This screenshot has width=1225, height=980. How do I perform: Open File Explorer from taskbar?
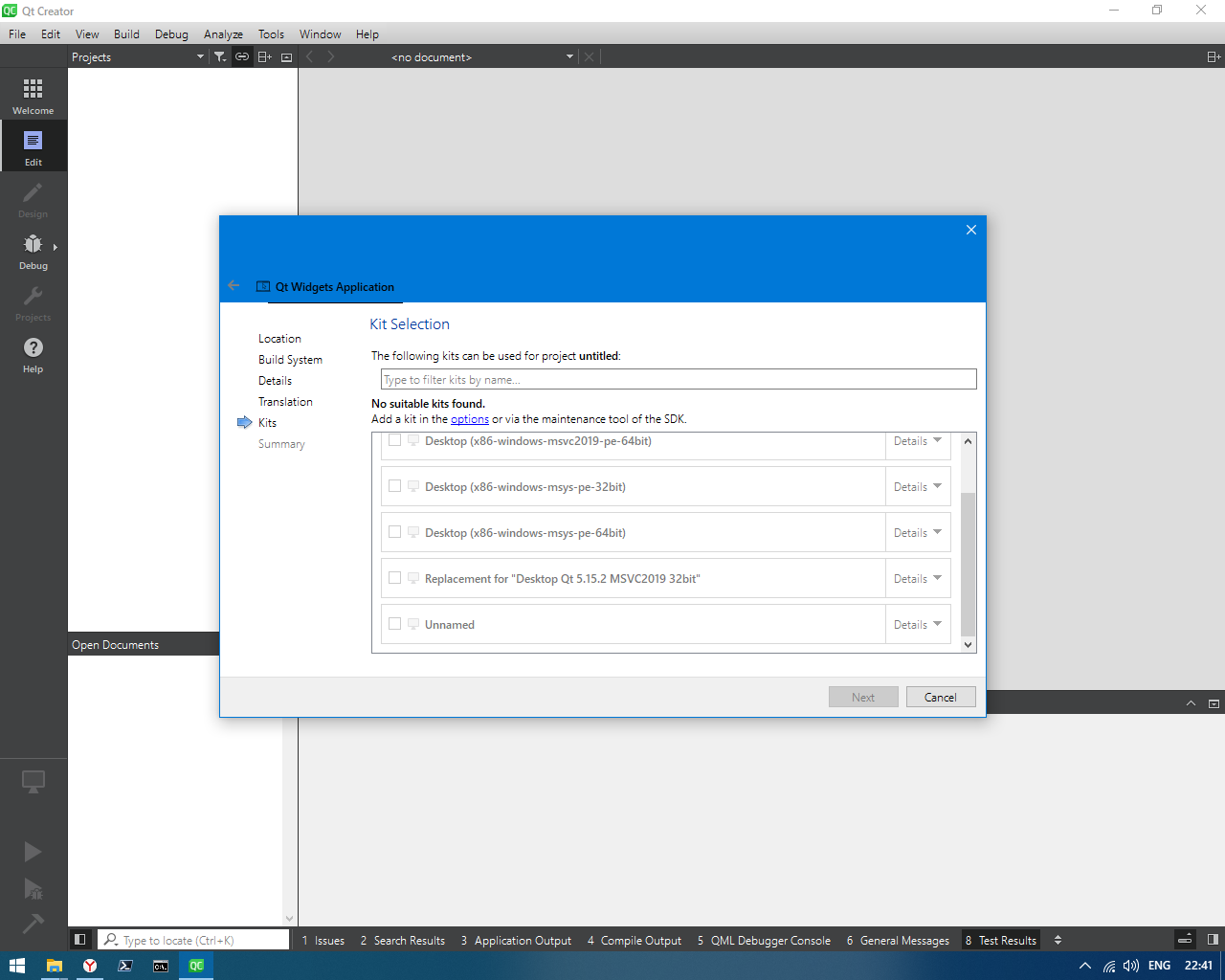(55, 966)
